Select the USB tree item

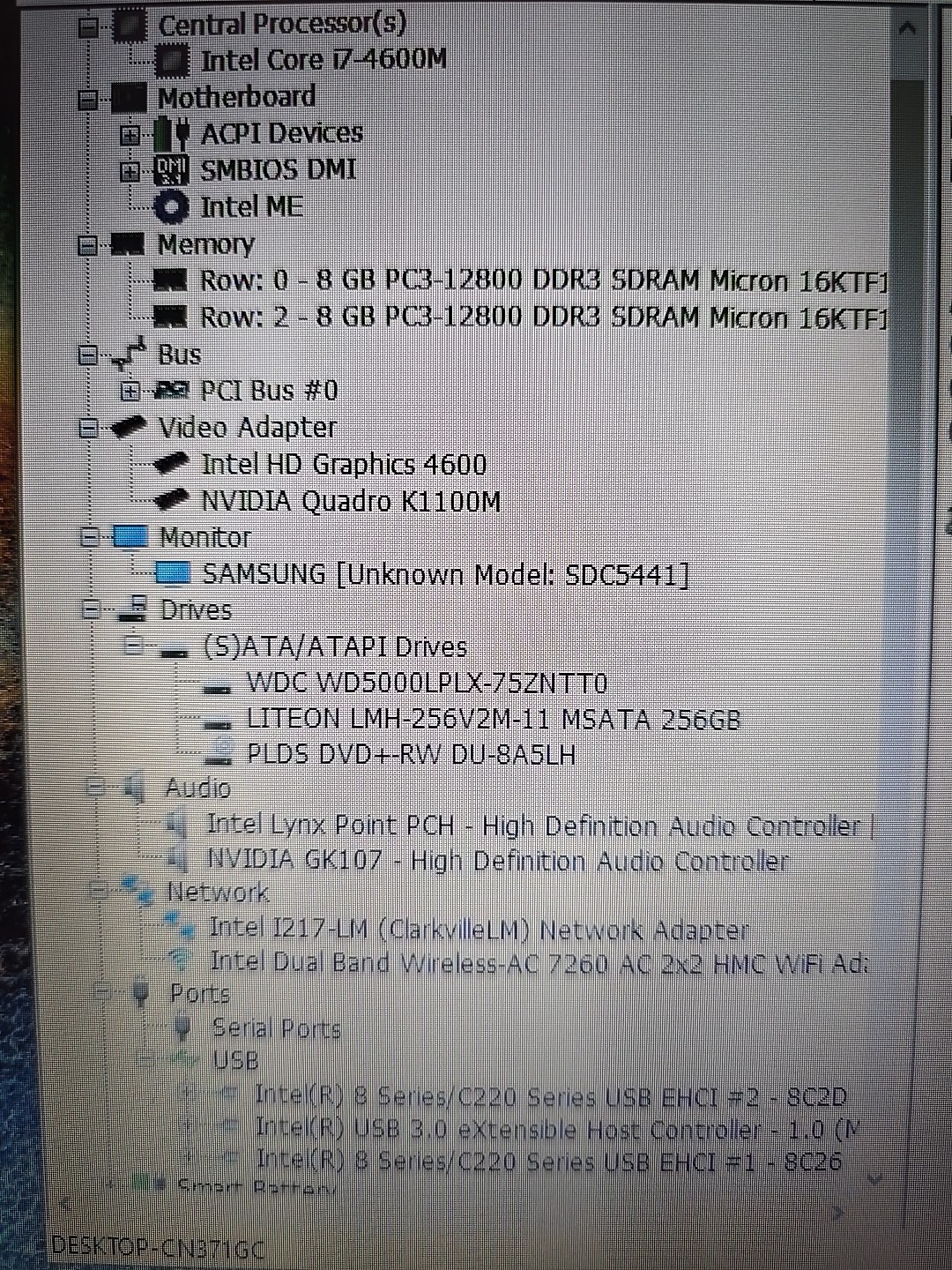[x=235, y=1060]
